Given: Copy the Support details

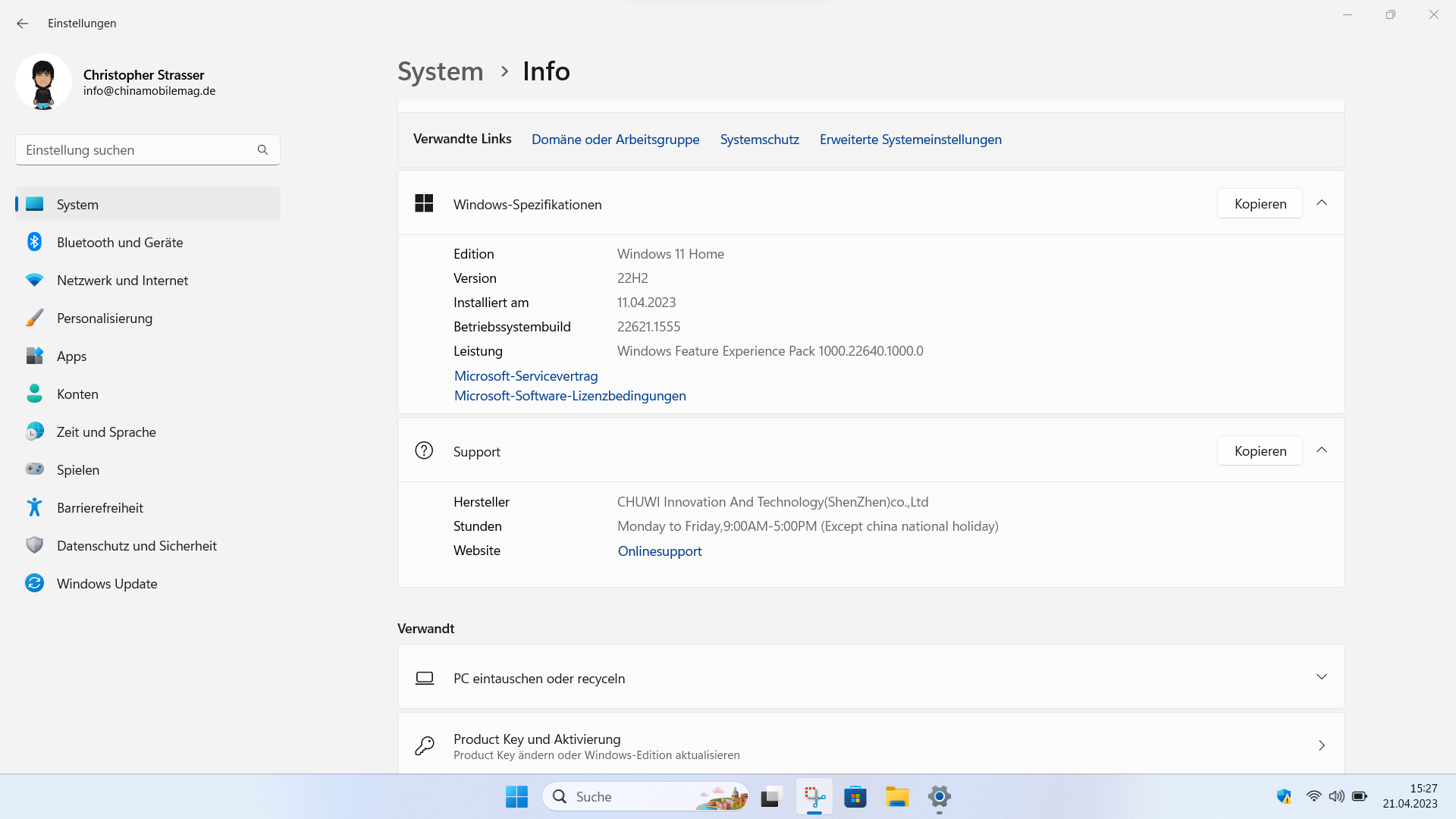Looking at the screenshot, I should point(1260,451).
